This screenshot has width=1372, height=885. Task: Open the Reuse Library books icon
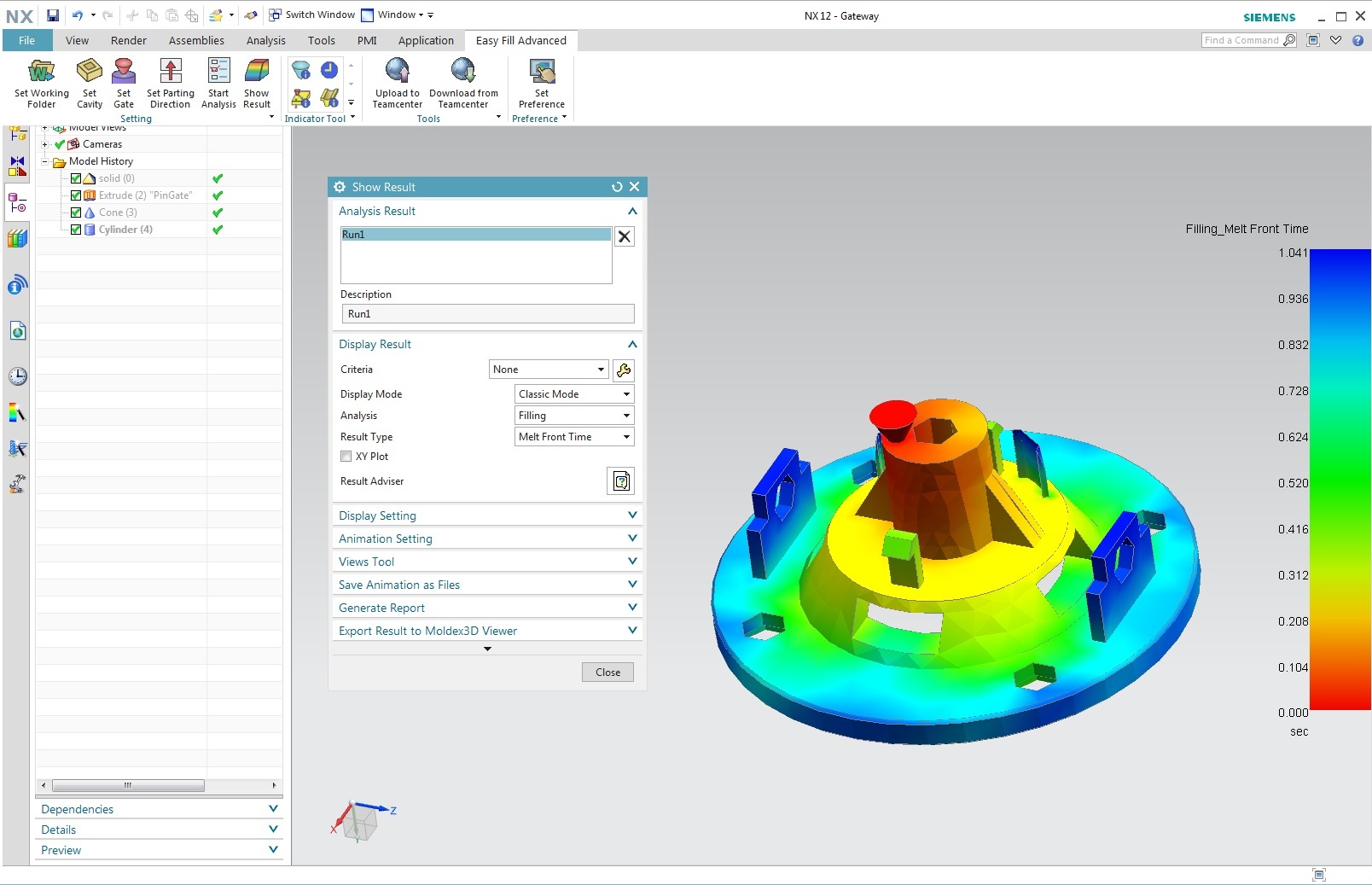point(17,238)
